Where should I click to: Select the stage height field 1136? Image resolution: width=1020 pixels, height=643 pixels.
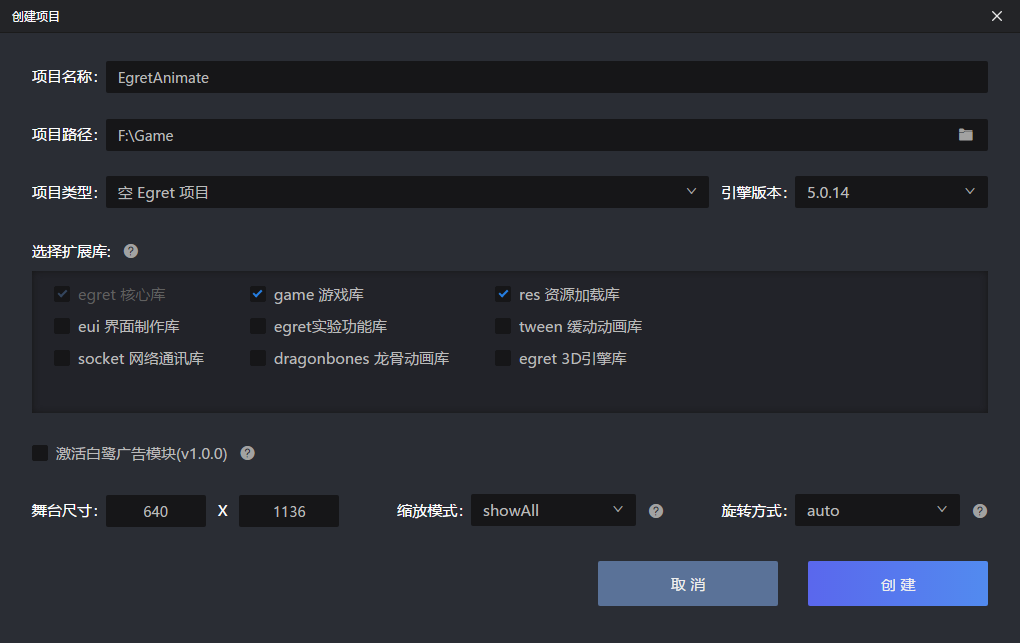289,511
